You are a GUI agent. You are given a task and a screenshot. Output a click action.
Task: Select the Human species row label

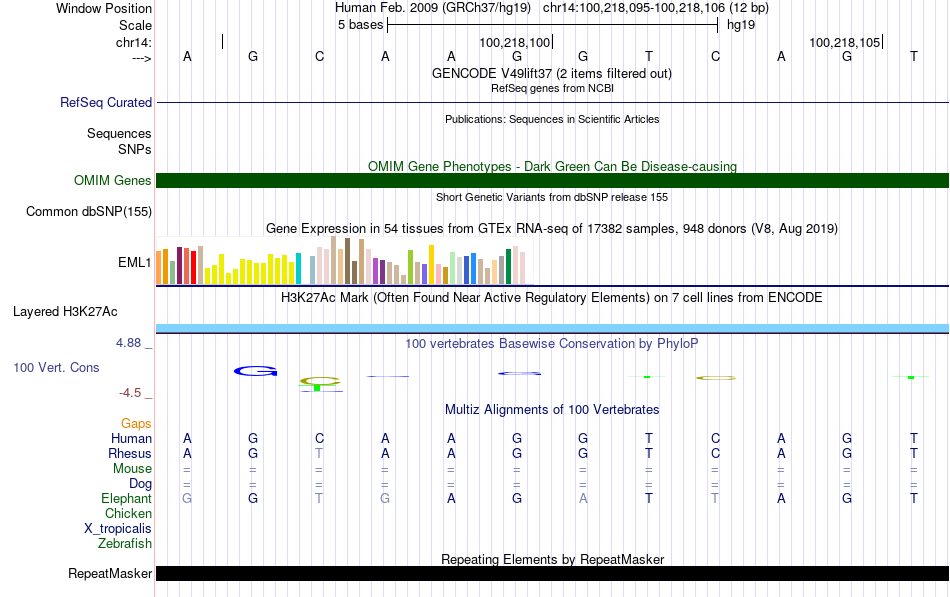pyautogui.click(x=131, y=438)
